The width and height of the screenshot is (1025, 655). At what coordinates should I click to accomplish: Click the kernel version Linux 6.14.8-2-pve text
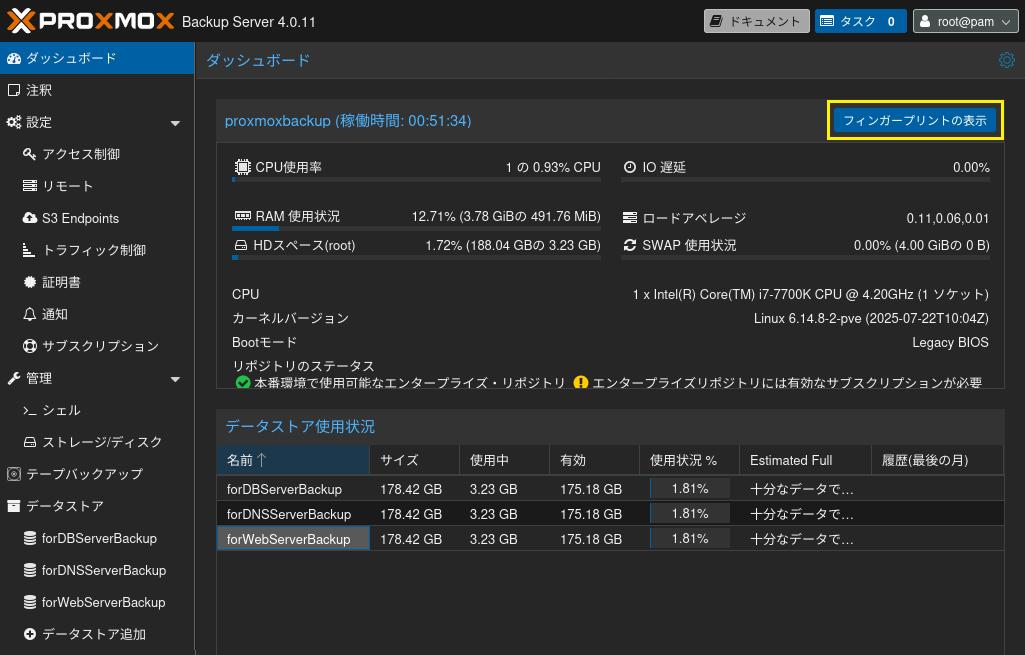tap(871, 318)
